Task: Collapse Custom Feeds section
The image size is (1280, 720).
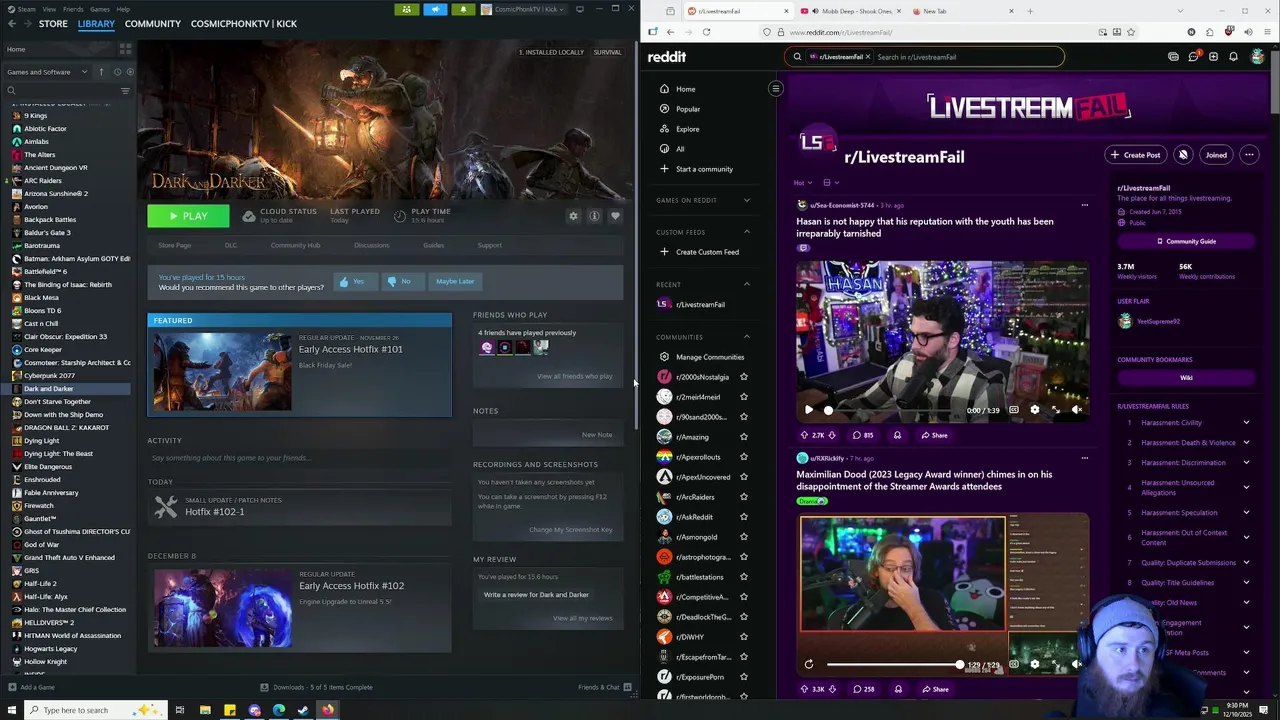Action: tap(746, 232)
